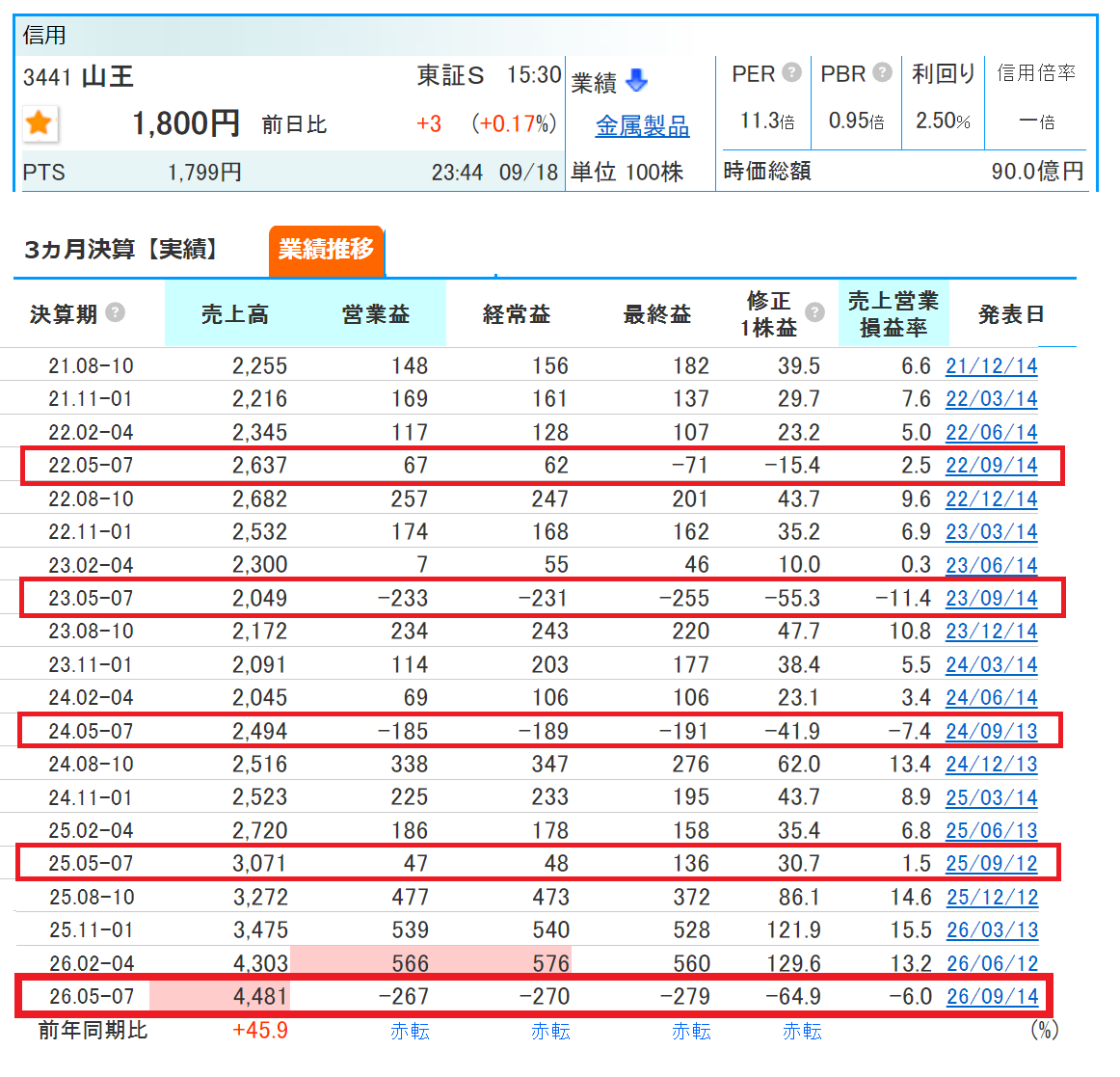
Task: Open announcement date 26/06/12 link
Action: (992, 963)
